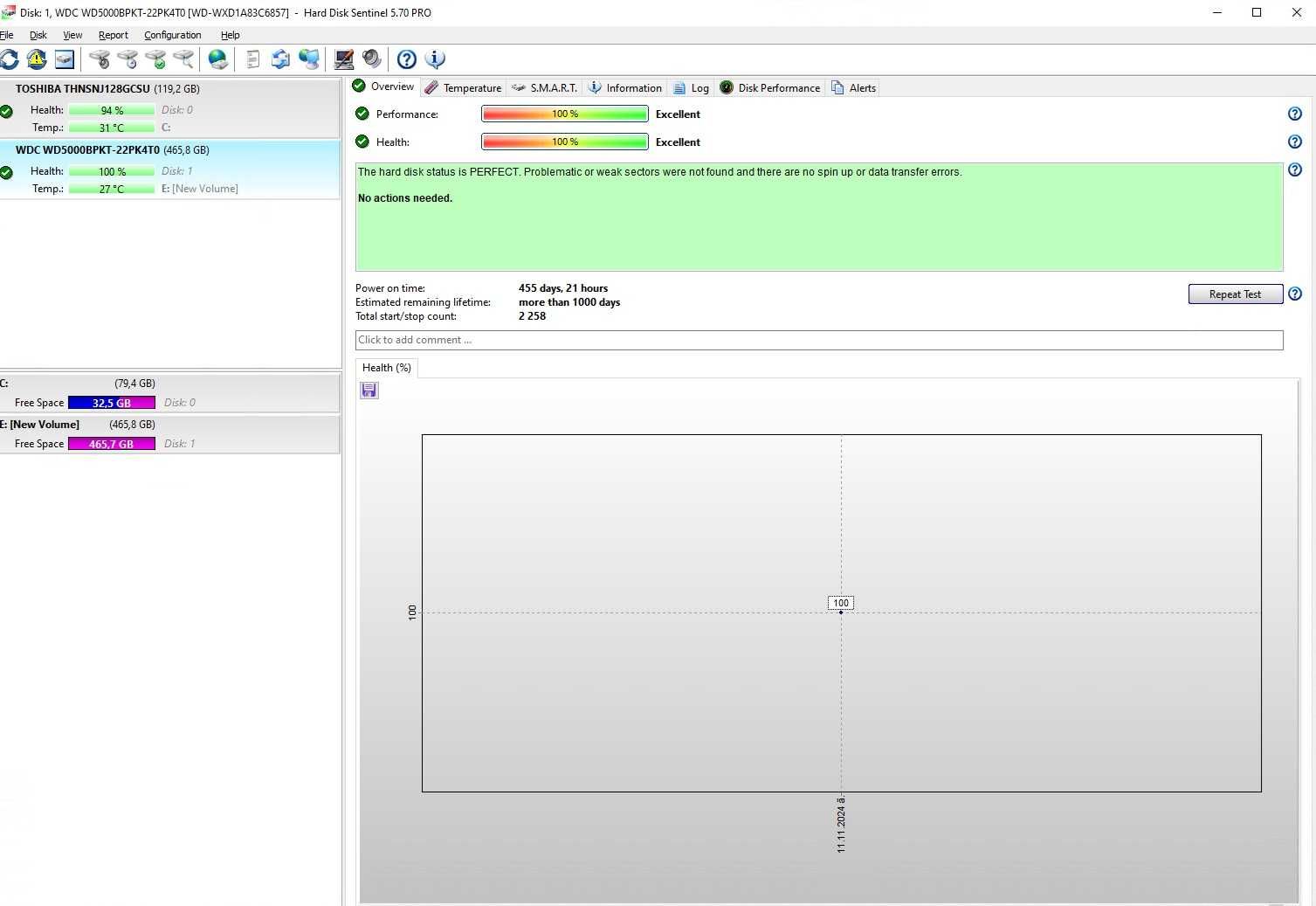The image size is (1316, 906).
Task: Click the save floppy icon above health graph
Action: (369, 390)
